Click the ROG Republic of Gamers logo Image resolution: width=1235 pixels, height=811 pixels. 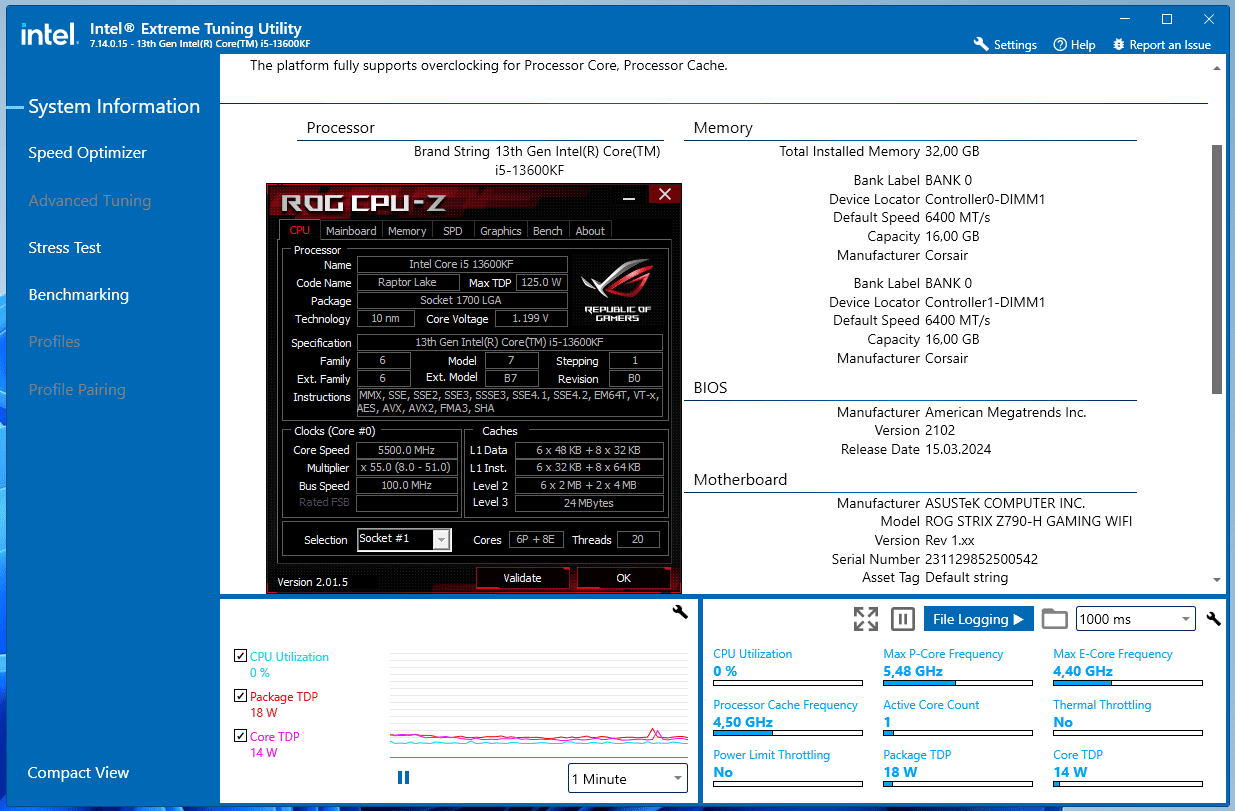point(617,289)
